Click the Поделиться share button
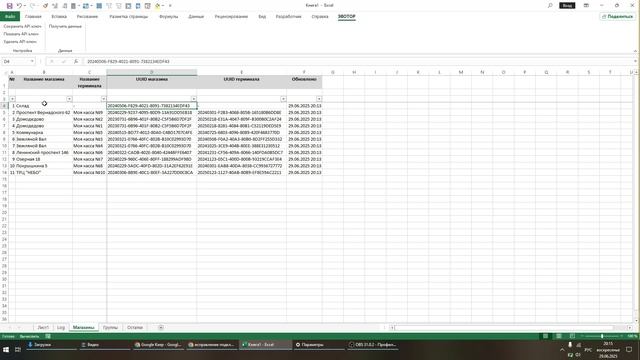The height and width of the screenshot is (360, 640). [x=618, y=16]
